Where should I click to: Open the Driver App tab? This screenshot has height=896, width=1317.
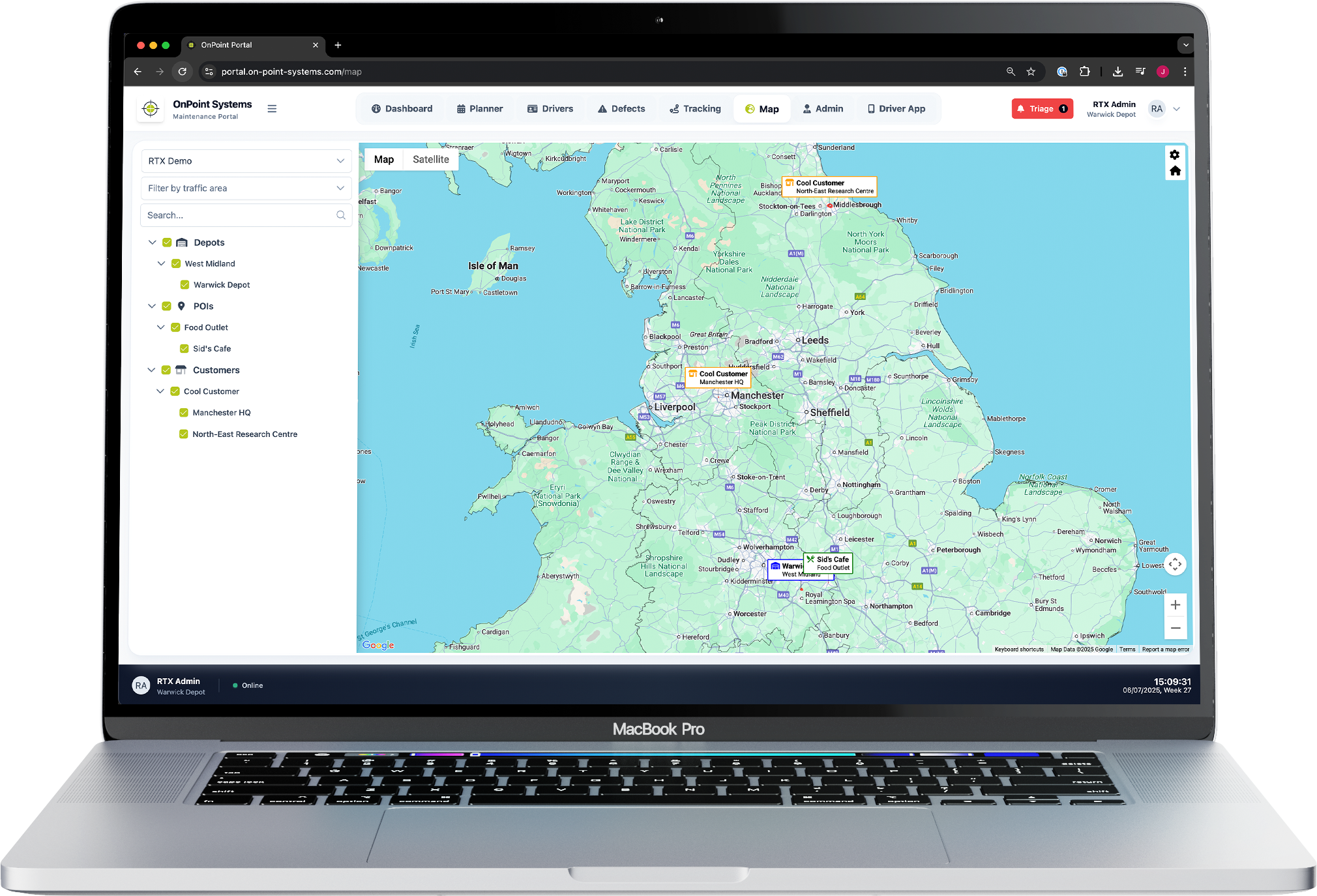tap(896, 109)
